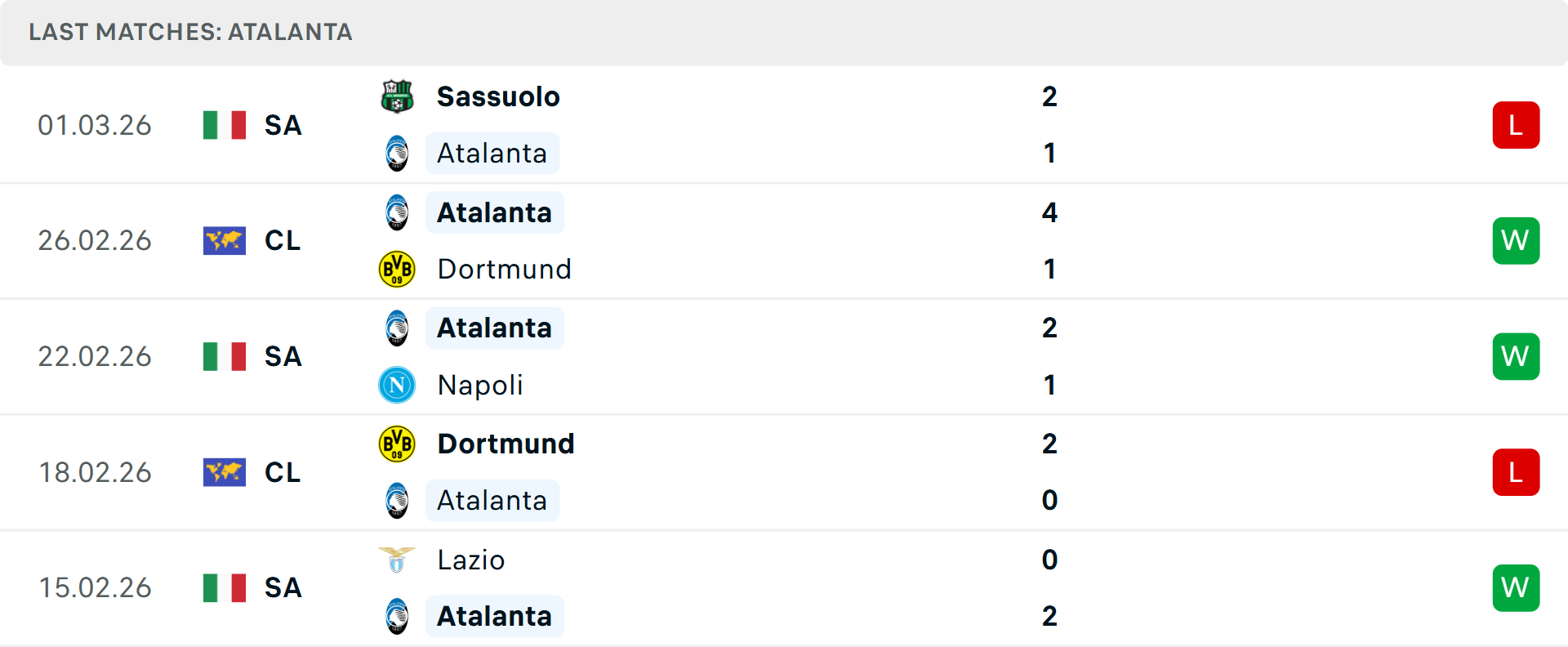
Task: Click the Sassuolo club crest
Action: point(397,96)
